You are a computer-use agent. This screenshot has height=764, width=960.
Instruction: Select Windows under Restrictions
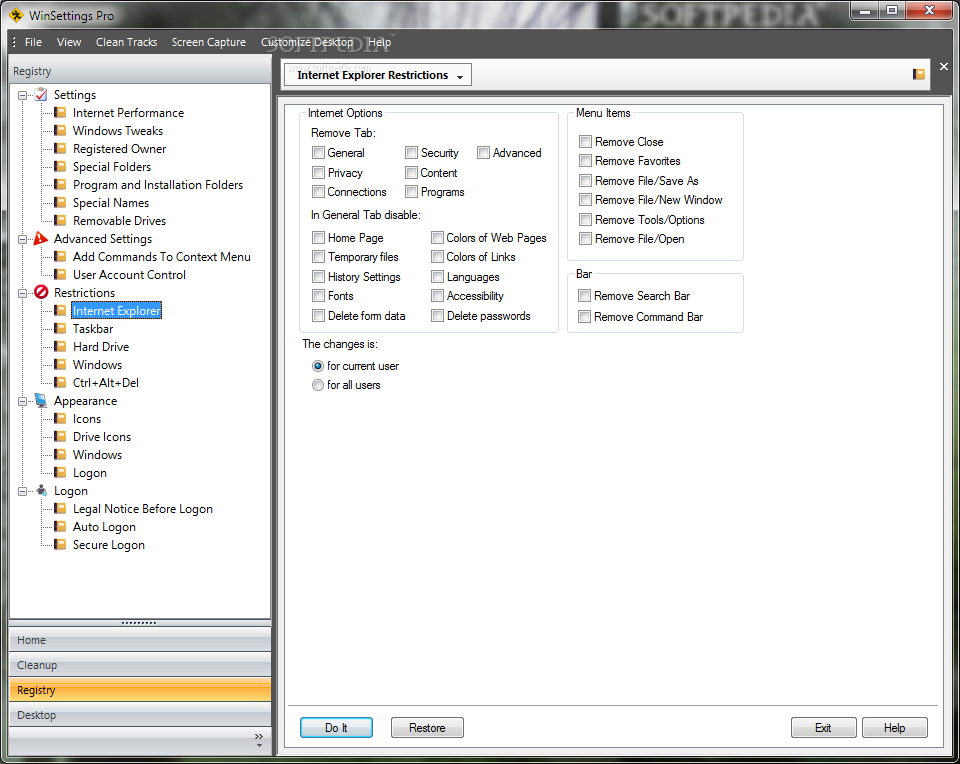point(97,364)
